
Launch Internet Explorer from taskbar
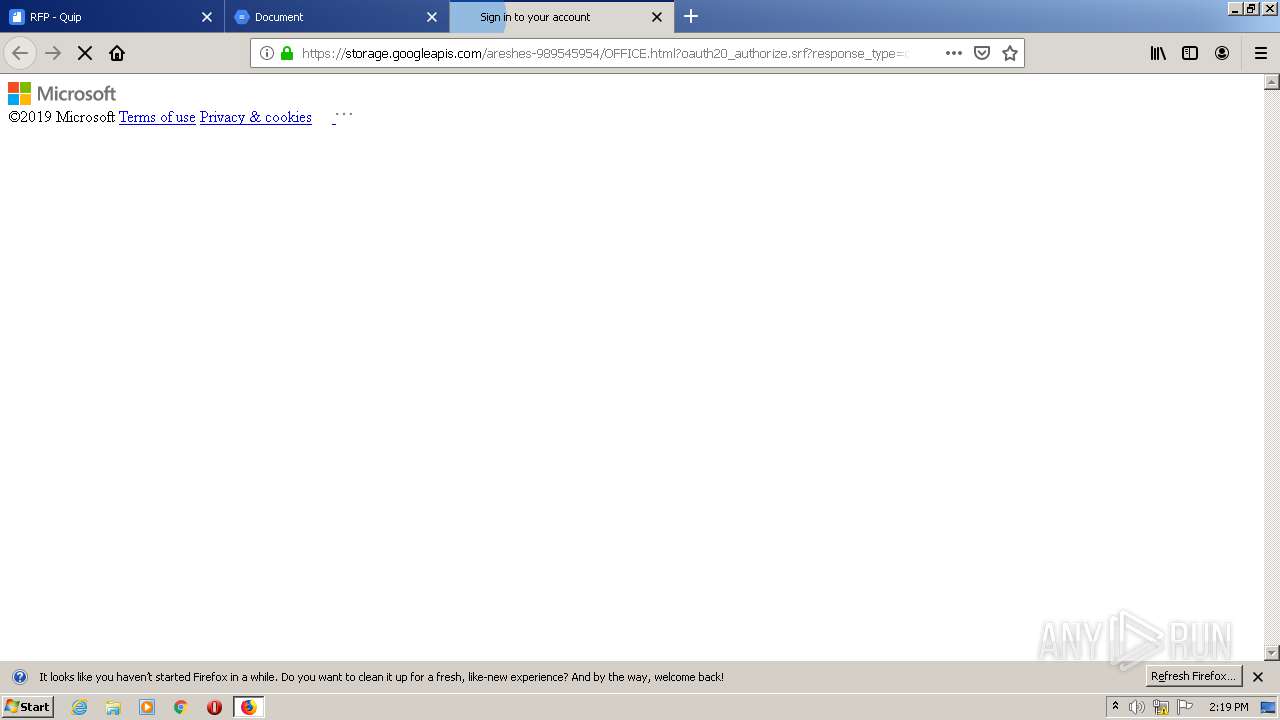click(x=79, y=707)
